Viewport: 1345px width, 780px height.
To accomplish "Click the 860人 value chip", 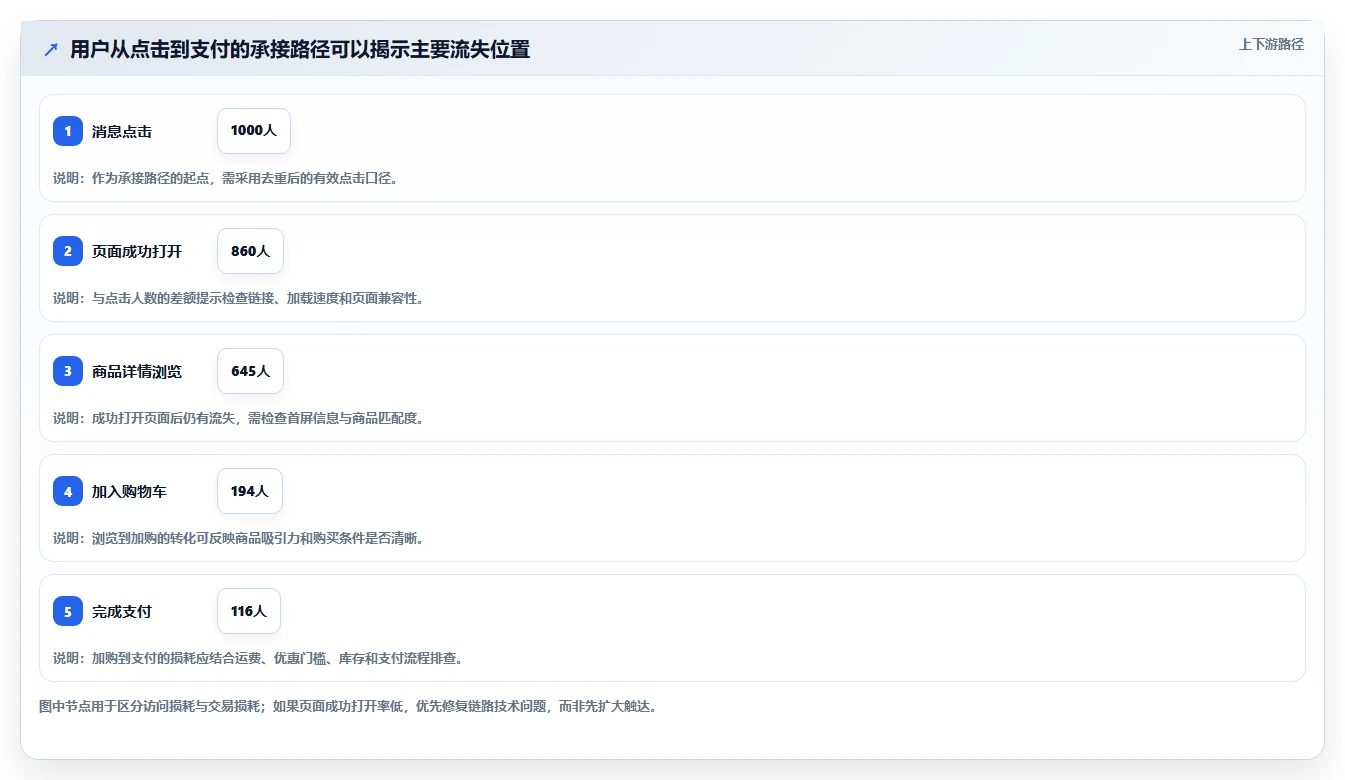I will pyautogui.click(x=250, y=251).
